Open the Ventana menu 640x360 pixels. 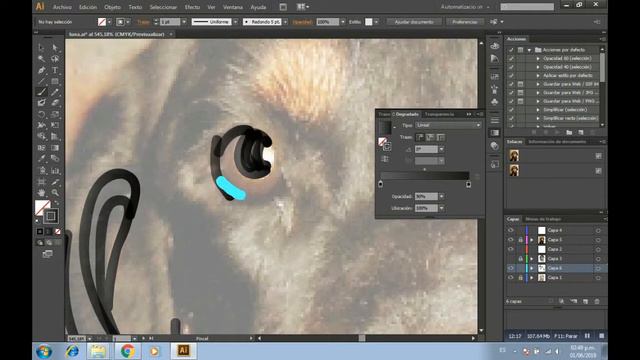click(x=233, y=7)
